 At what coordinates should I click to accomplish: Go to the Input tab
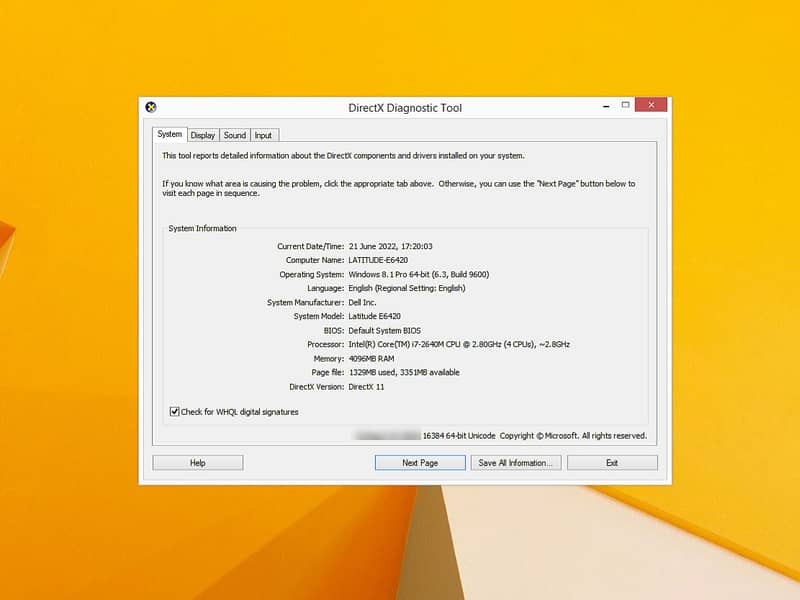point(263,135)
